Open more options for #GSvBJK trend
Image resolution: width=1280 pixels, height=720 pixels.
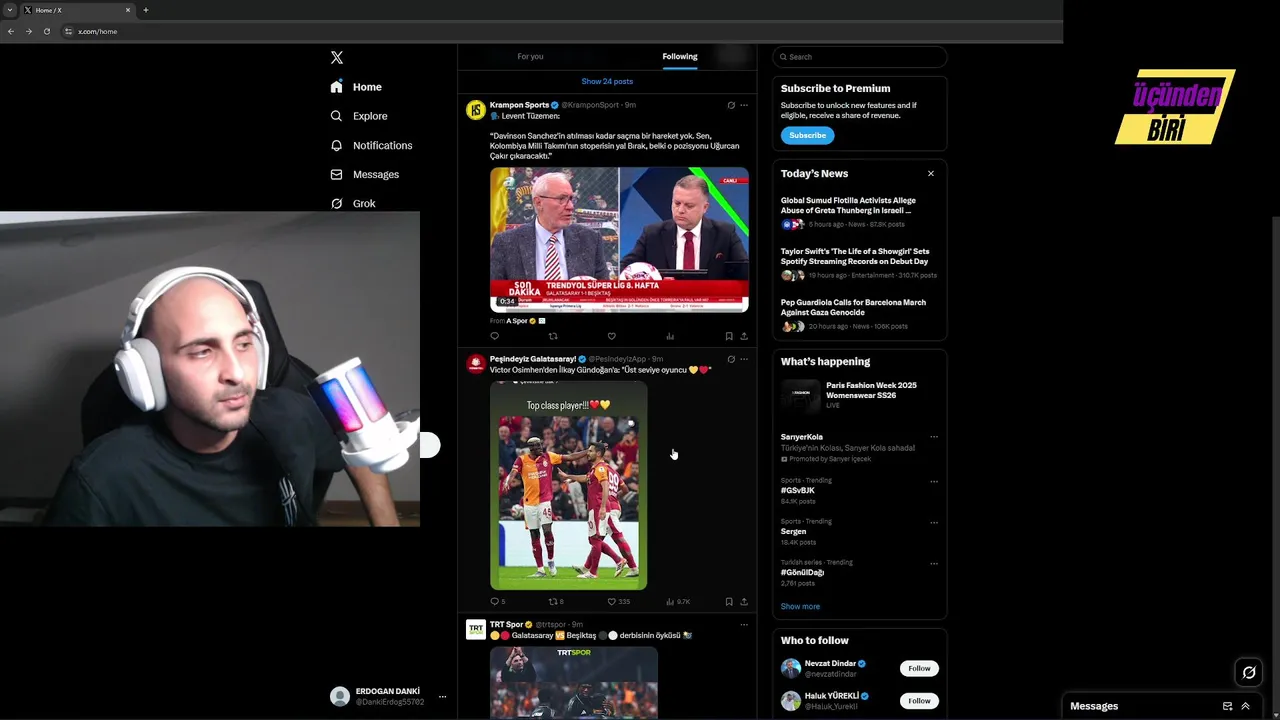[934, 481]
